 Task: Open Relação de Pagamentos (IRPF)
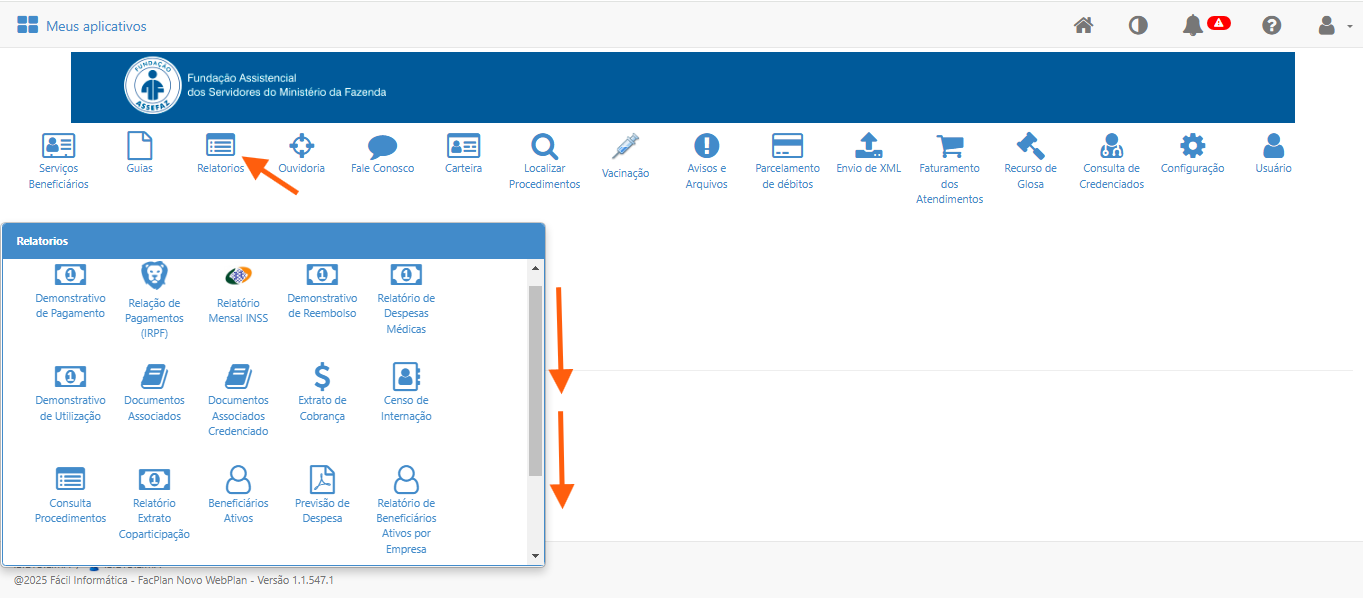tap(154, 300)
